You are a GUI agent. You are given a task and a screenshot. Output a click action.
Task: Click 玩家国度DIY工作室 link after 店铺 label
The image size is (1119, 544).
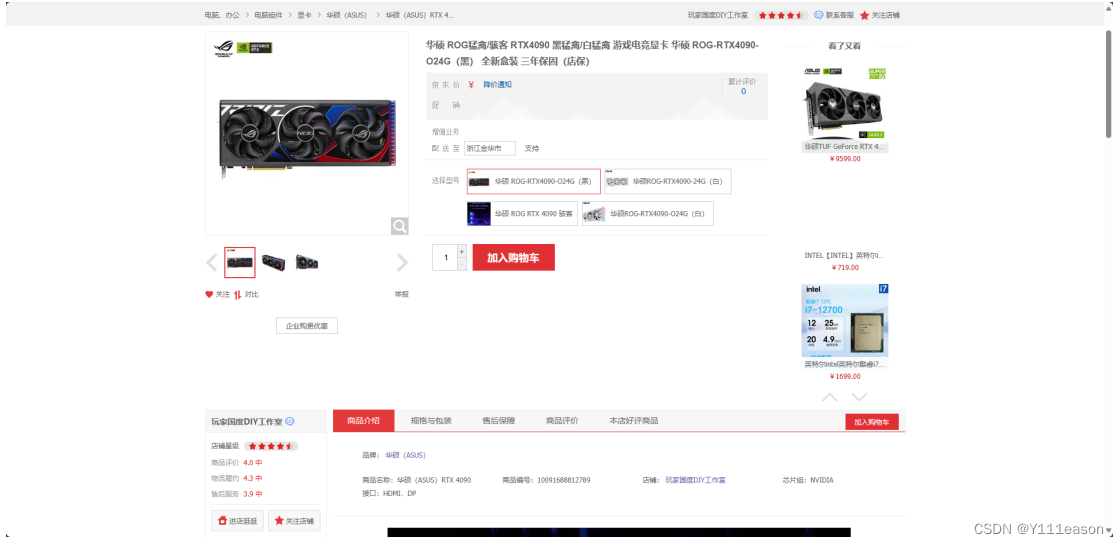coord(696,480)
